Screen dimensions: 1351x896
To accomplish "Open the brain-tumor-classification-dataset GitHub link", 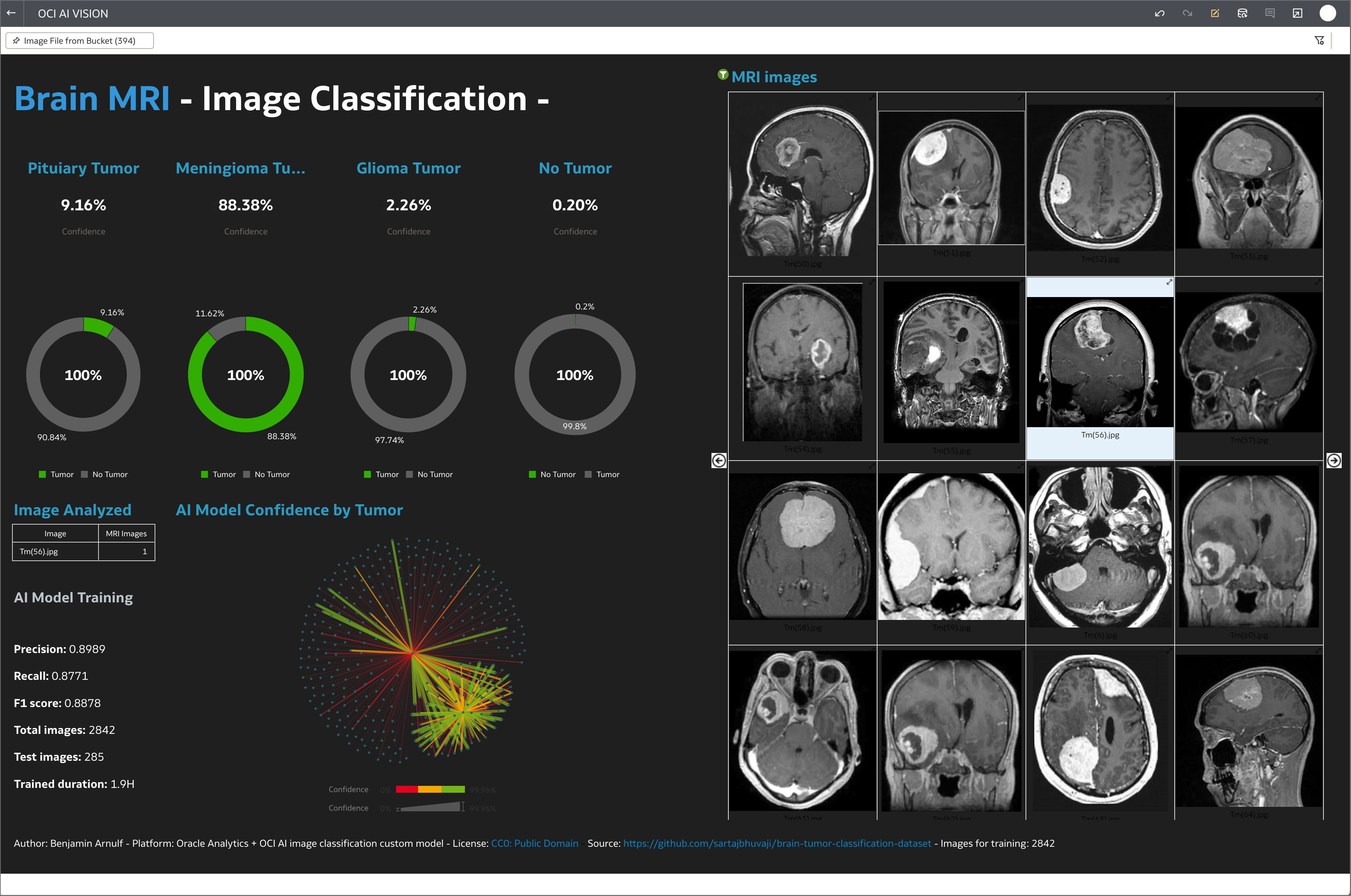I will [777, 843].
